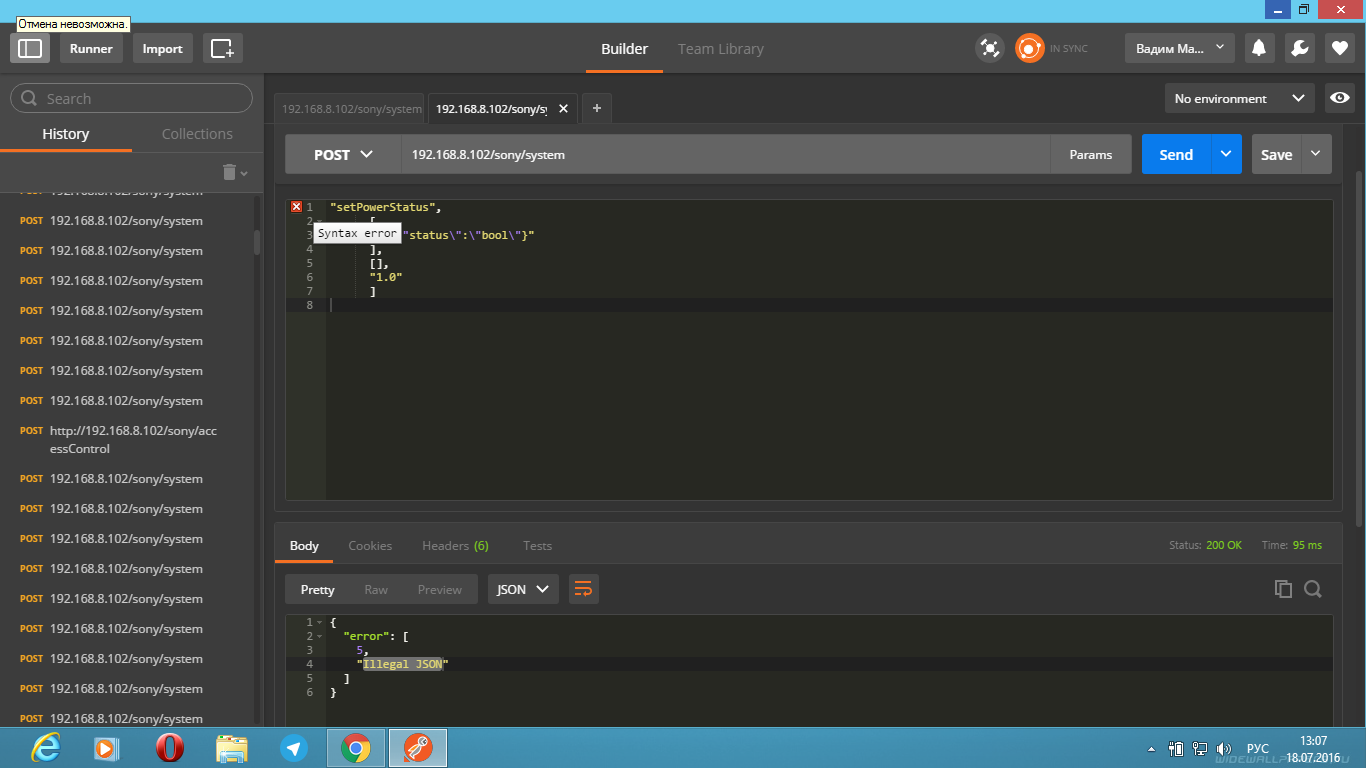Open environment quick look eye icon
Image resolution: width=1366 pixels, height=768 pixels.
(x=1340, y=98)
